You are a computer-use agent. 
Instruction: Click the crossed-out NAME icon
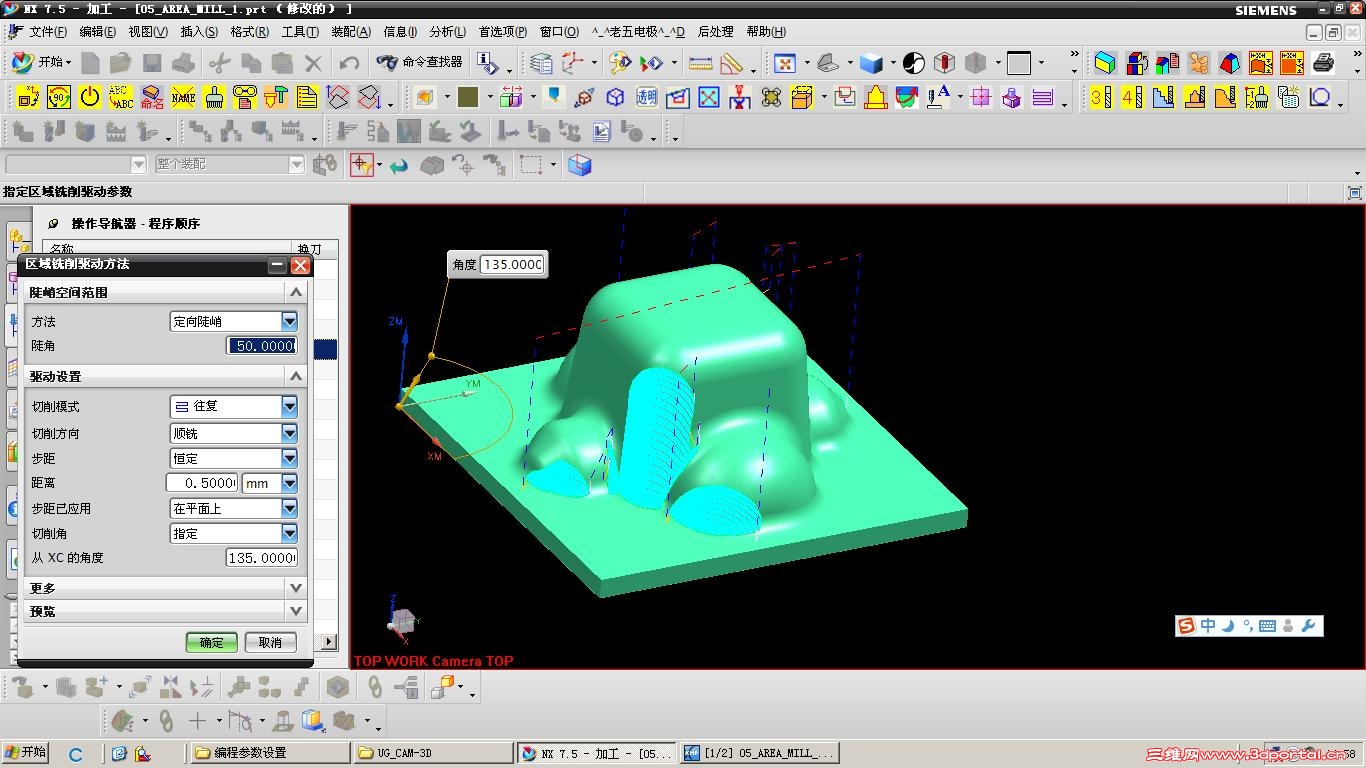183,97
